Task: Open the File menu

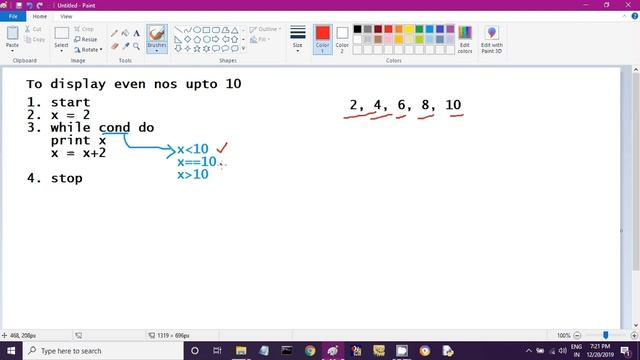Action: pos(13,16)
